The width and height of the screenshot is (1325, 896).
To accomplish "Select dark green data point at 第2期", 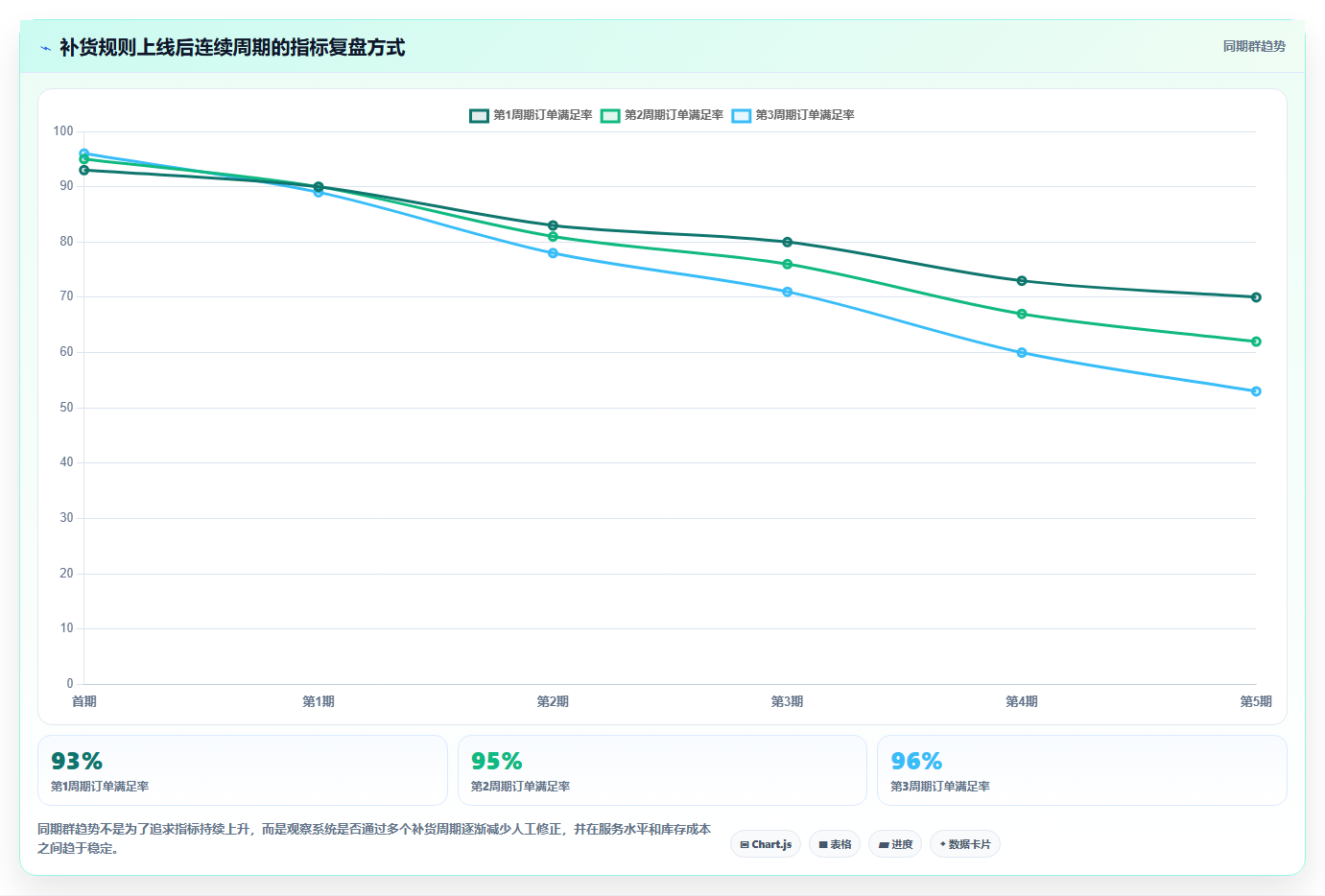I will 553,225.
